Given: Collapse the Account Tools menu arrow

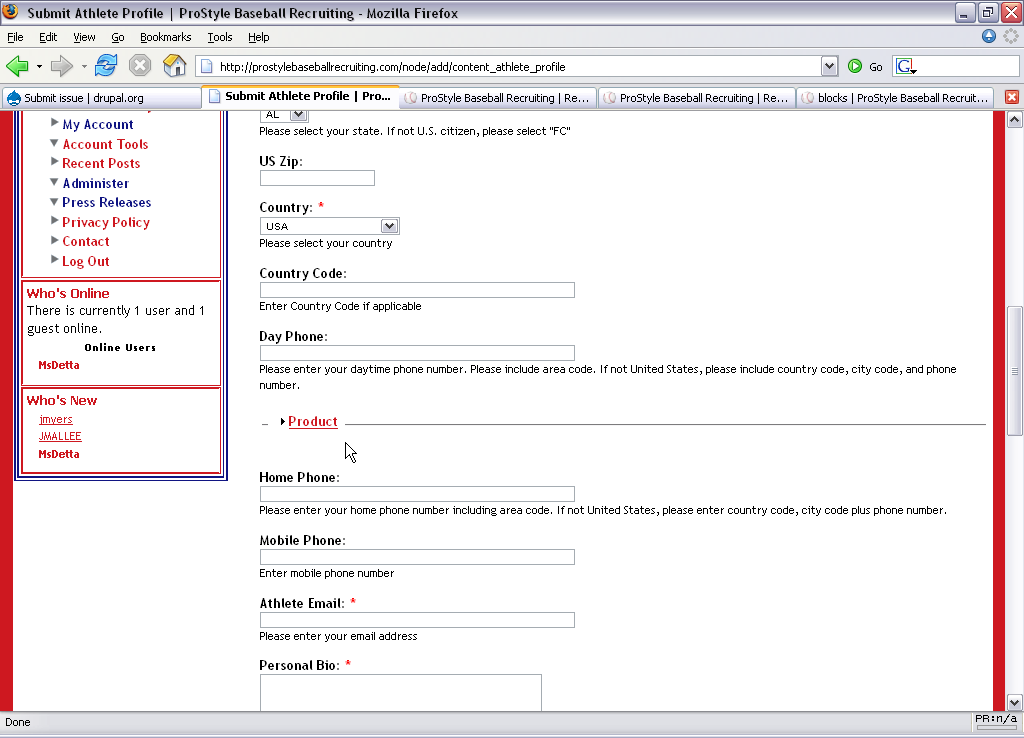Looking at the screenshot, I should (x=54, y=142).
